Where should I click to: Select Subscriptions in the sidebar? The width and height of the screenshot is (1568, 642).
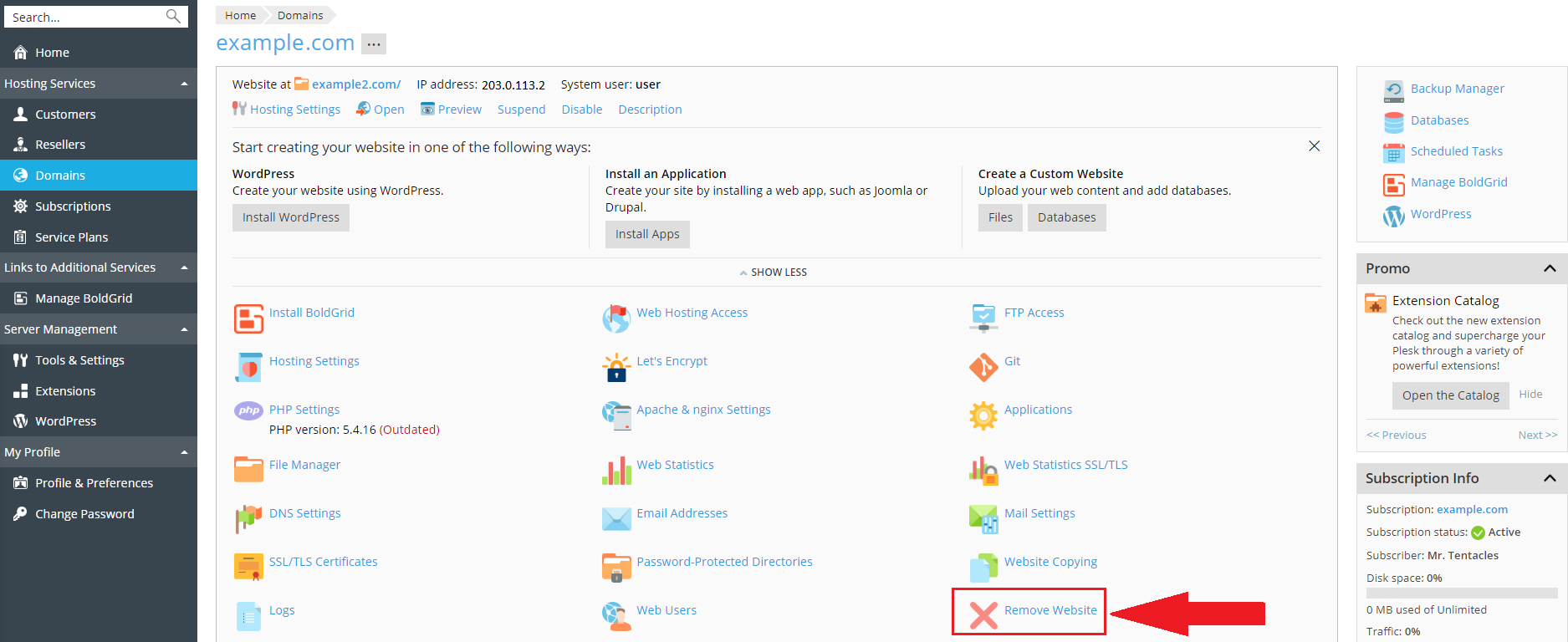click(73, 206)
